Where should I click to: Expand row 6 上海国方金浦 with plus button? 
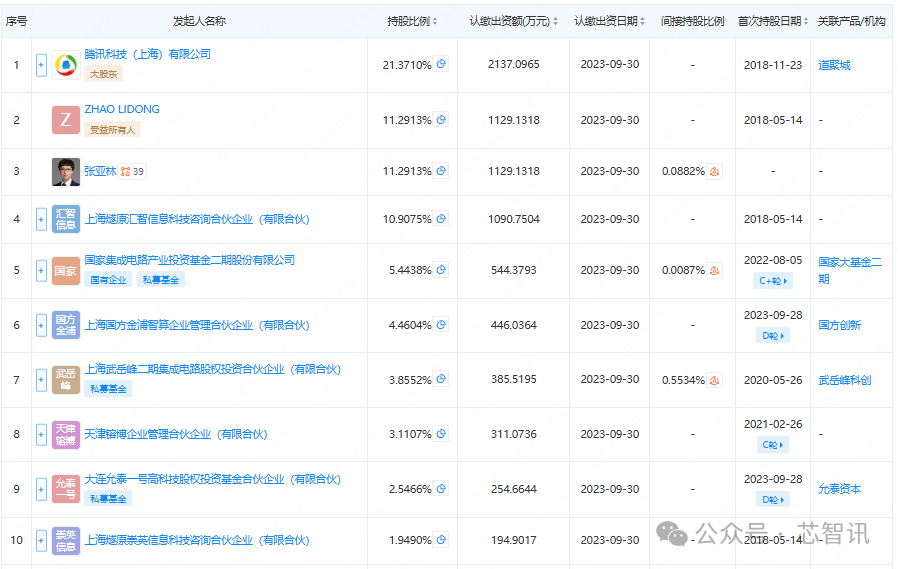click(41, 325)
